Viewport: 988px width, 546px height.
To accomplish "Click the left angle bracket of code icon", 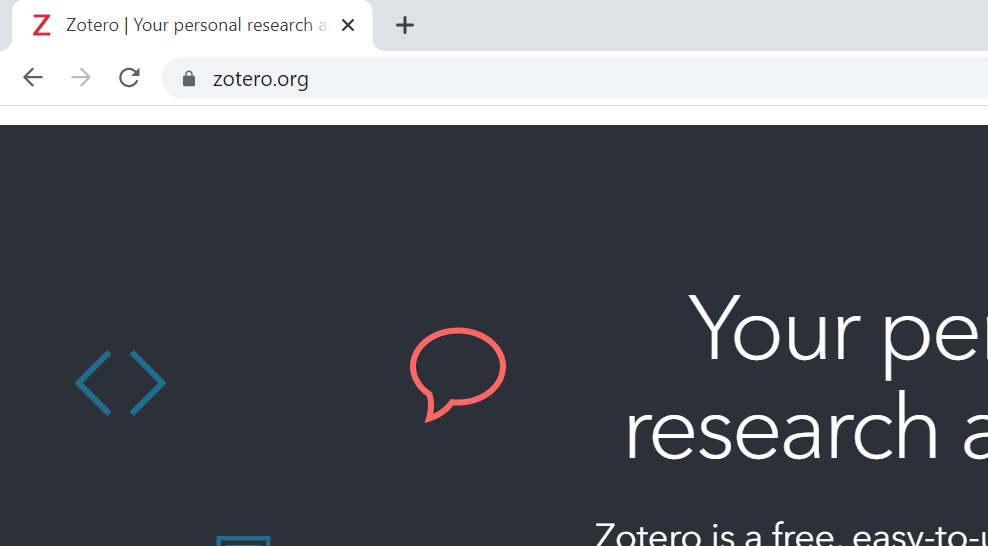I will [x=94, y=383].
